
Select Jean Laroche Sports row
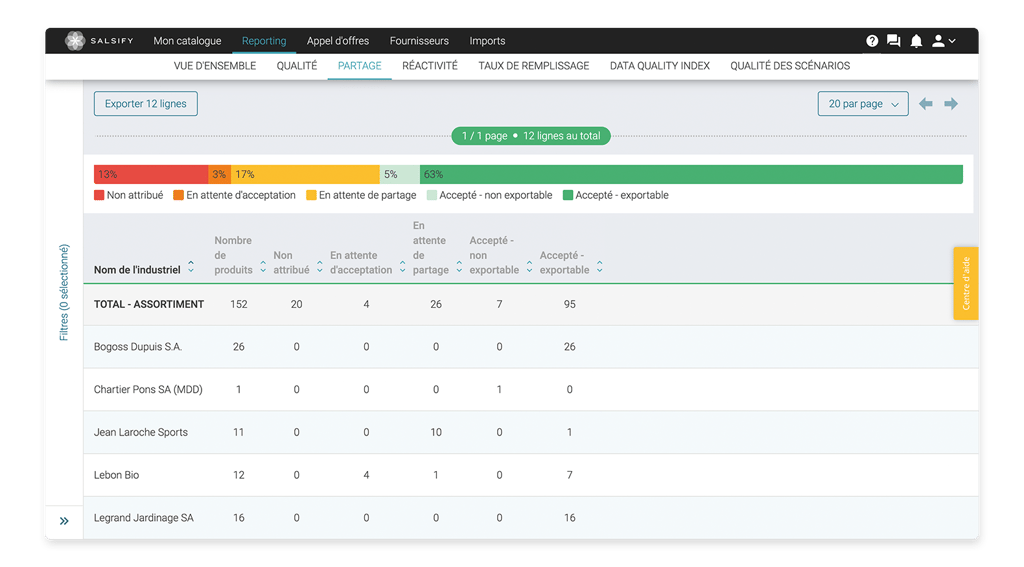click(x=531, y=432)
